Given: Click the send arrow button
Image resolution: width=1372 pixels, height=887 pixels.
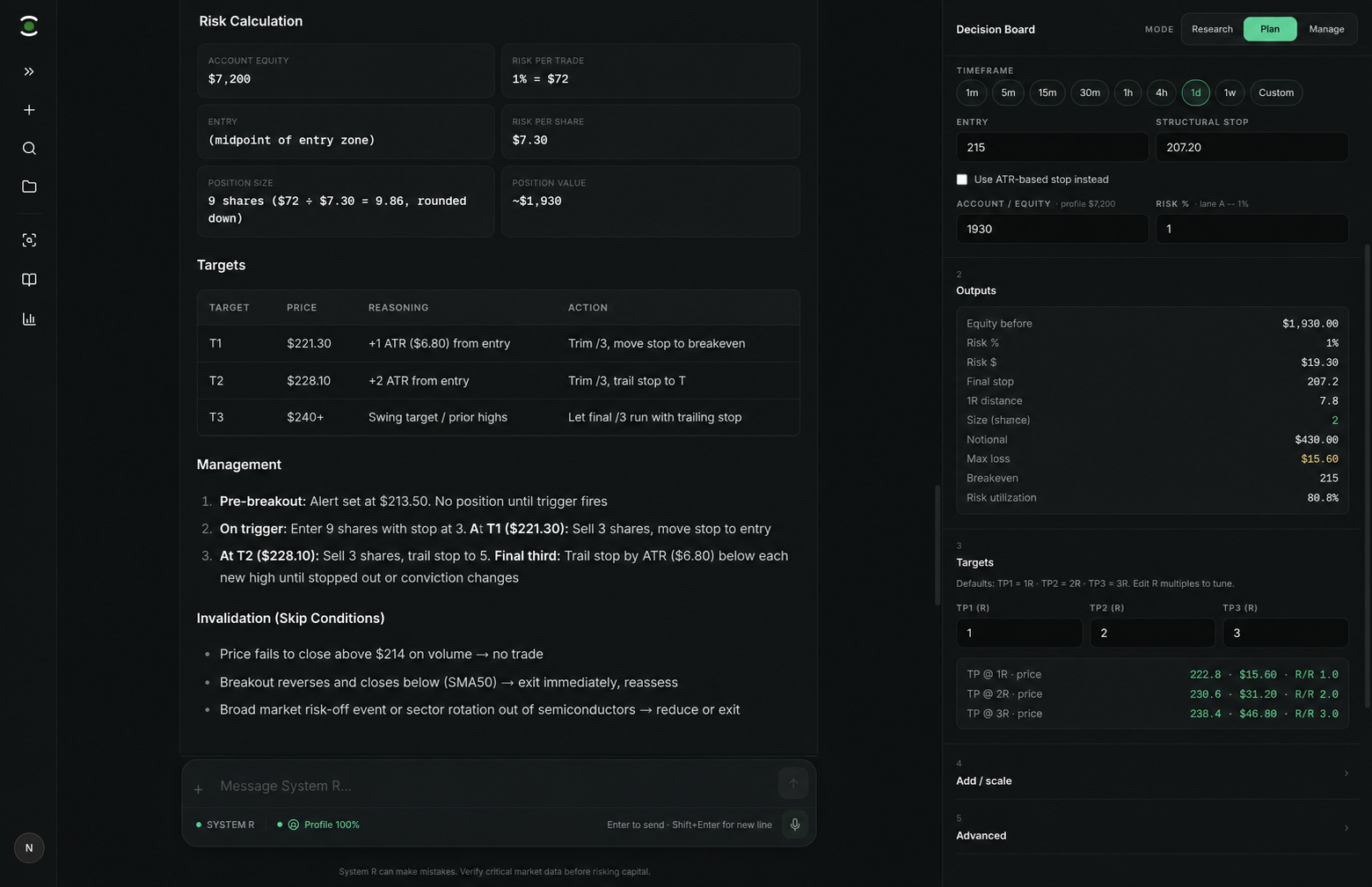Looking at the screenshot, I should tap(793, 783).
